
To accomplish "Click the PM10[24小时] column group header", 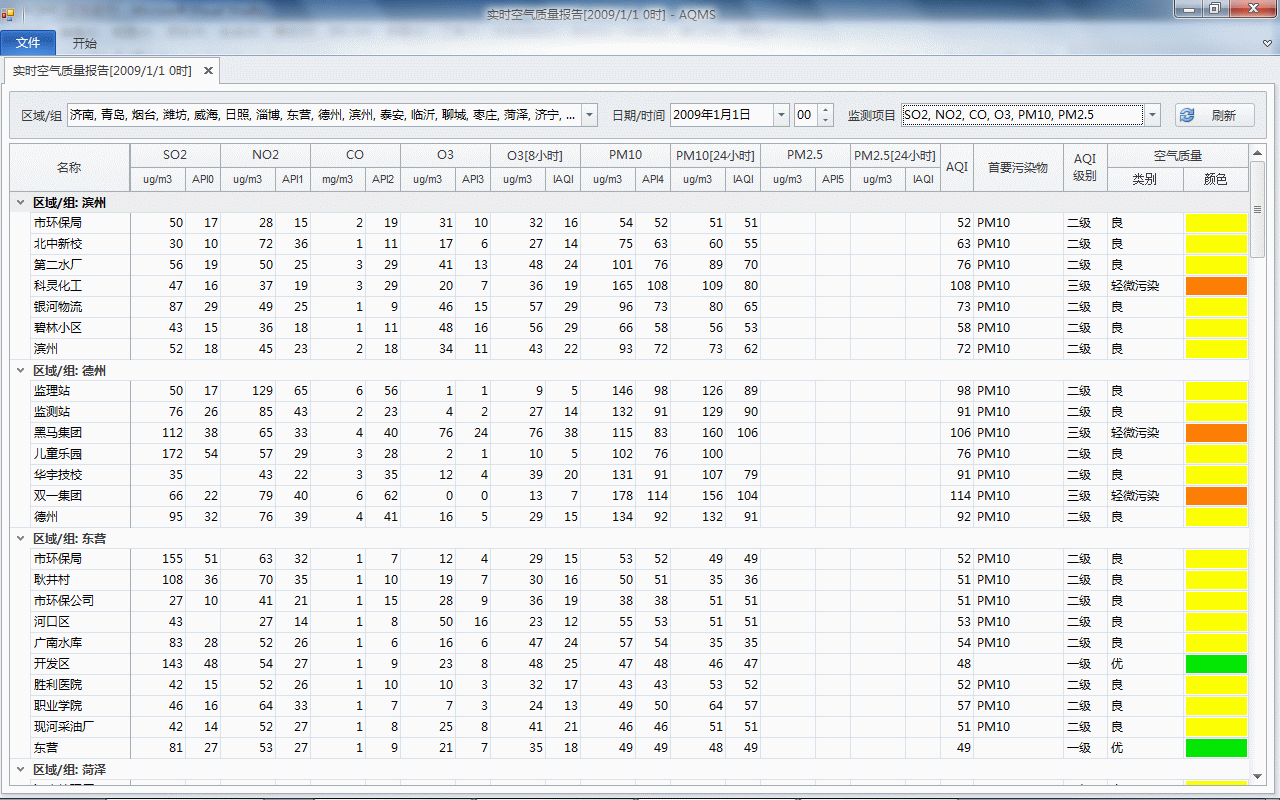I will tap(715, 155).
